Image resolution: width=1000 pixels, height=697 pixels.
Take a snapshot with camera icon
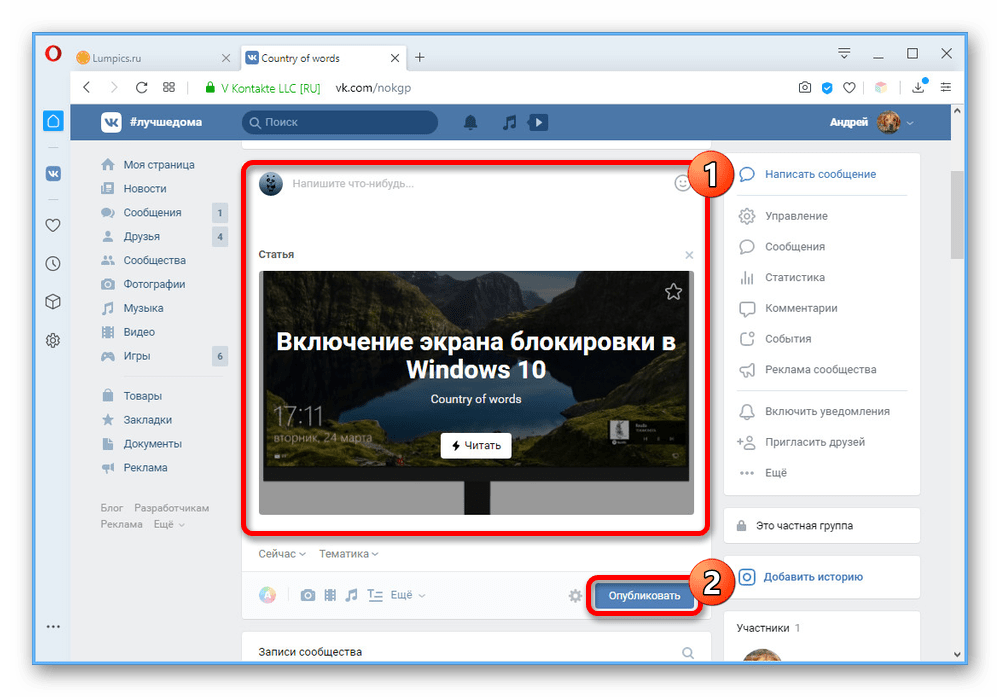tap(805, 87)
